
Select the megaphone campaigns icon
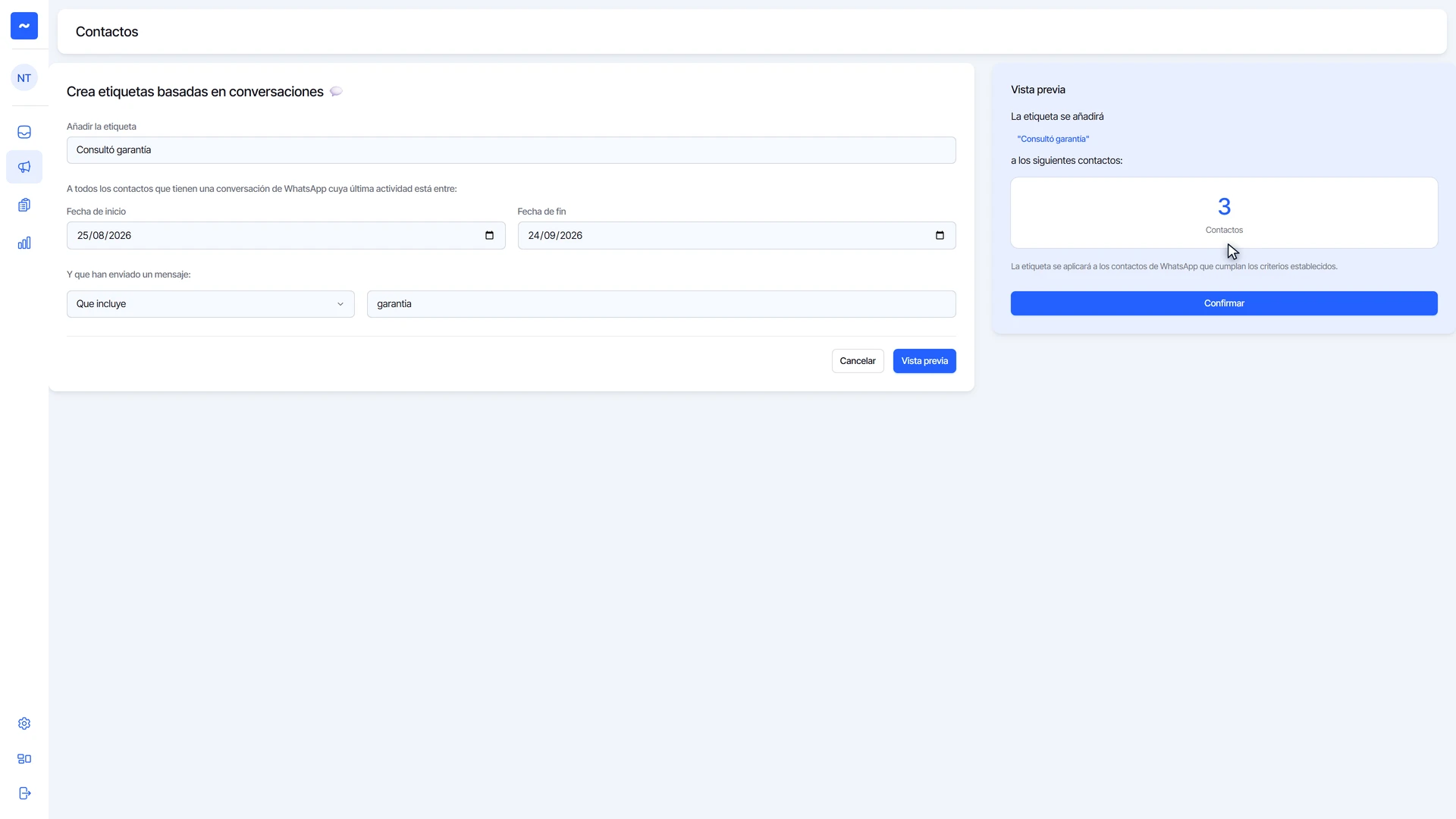(24, 167)
